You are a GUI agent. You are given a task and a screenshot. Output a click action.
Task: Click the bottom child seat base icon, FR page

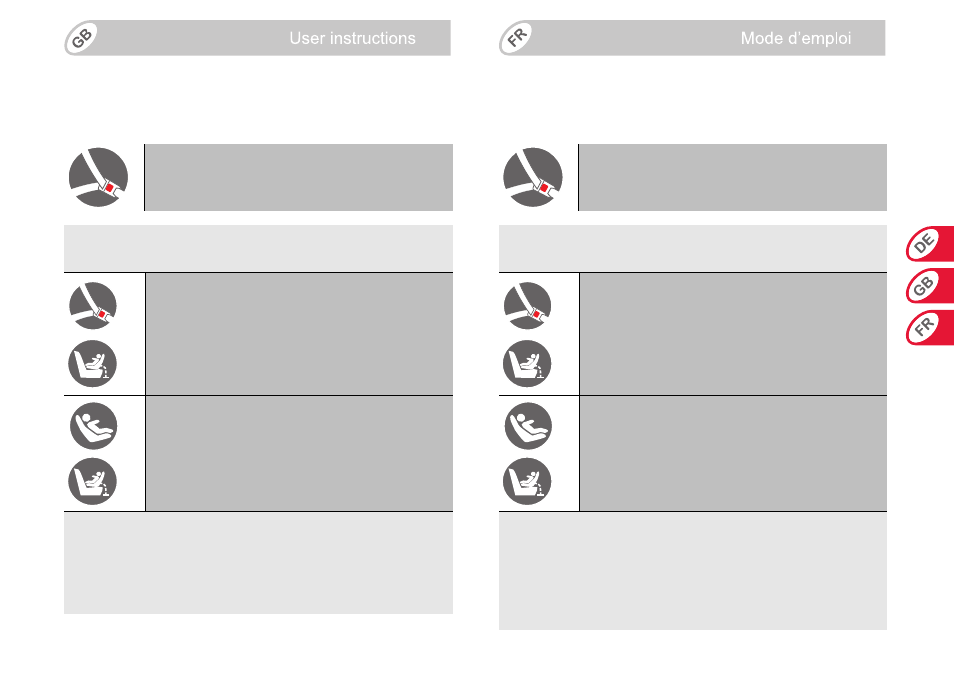(x=527, y=482)
